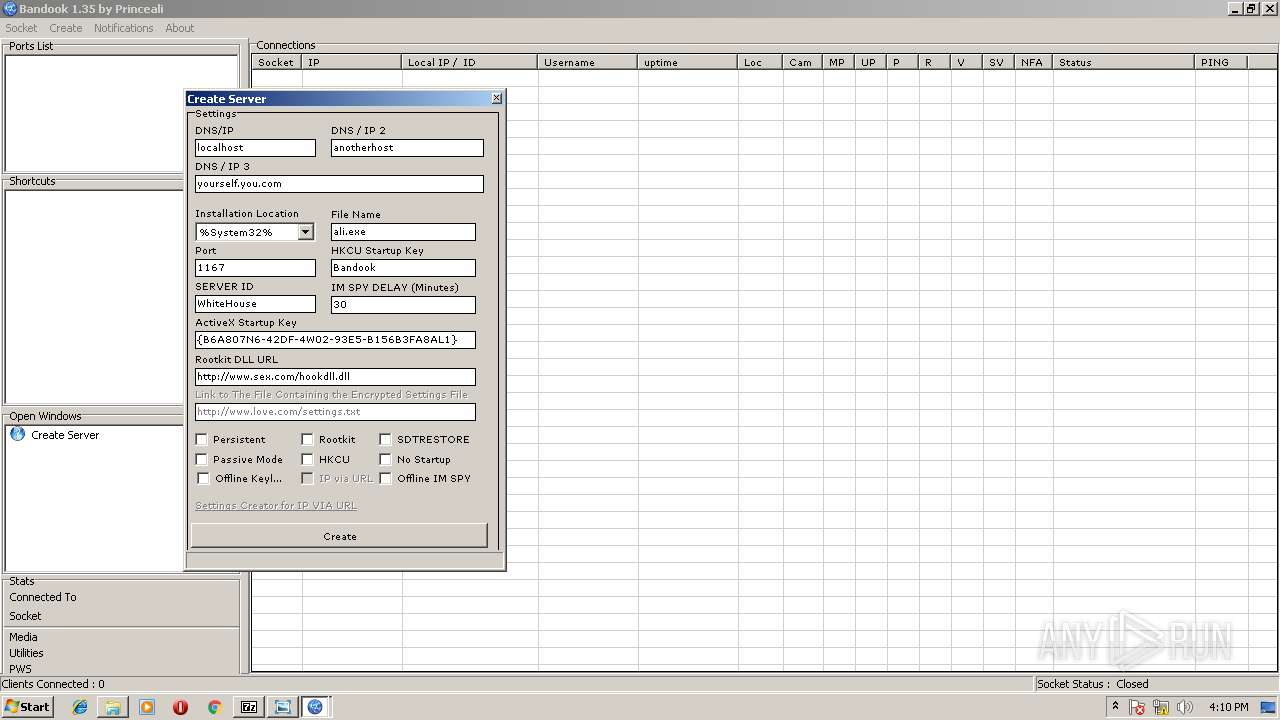Open Internet Explorer from the taskbar
The width and height of the screenshot is (1280, 720).
point(80,707)
